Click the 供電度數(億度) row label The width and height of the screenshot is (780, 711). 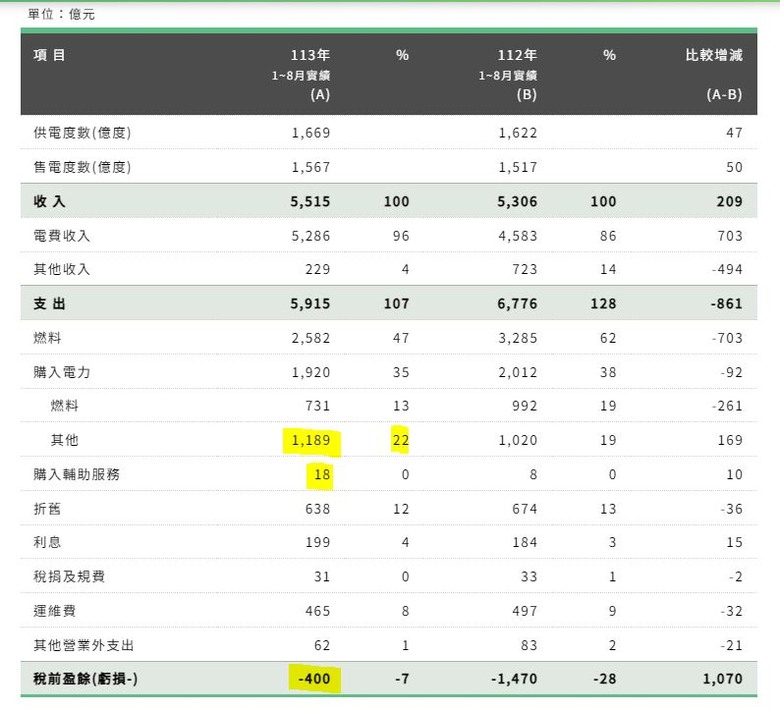point(82,133)
